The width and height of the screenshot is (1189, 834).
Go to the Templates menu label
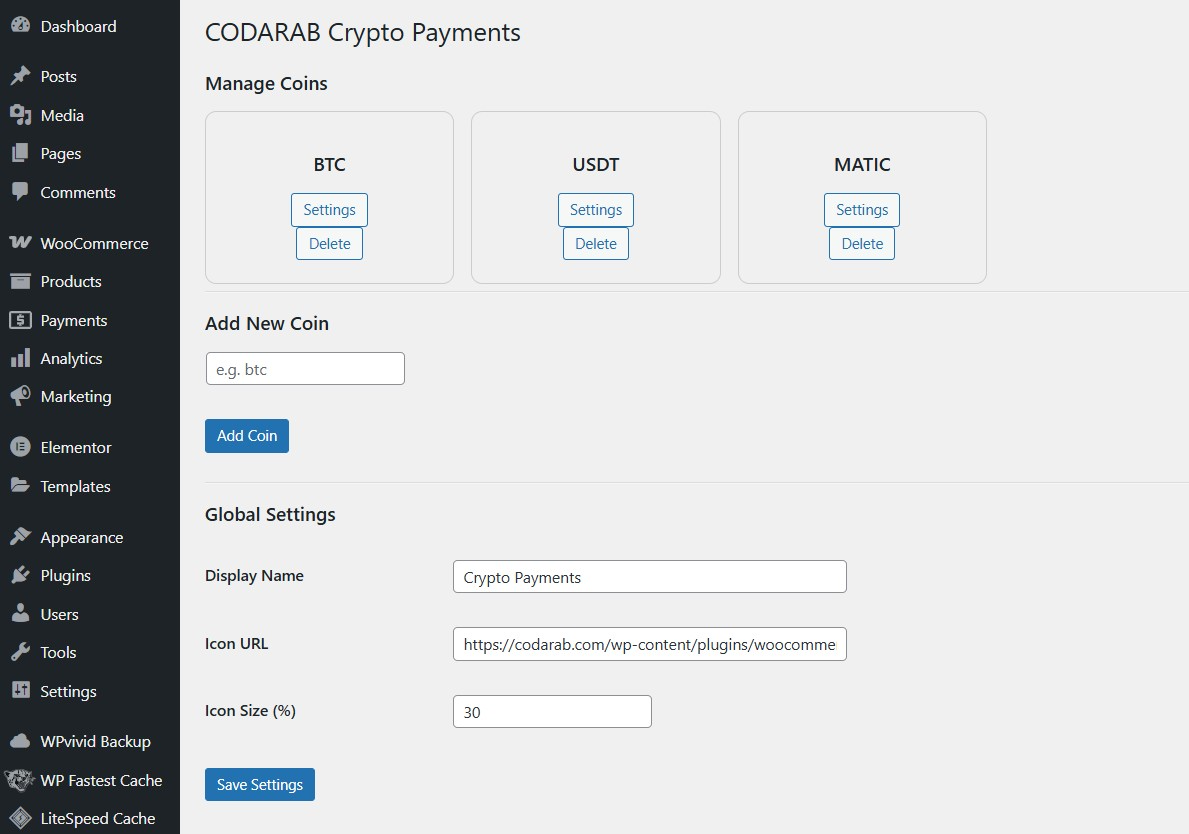tap(76, 487)
